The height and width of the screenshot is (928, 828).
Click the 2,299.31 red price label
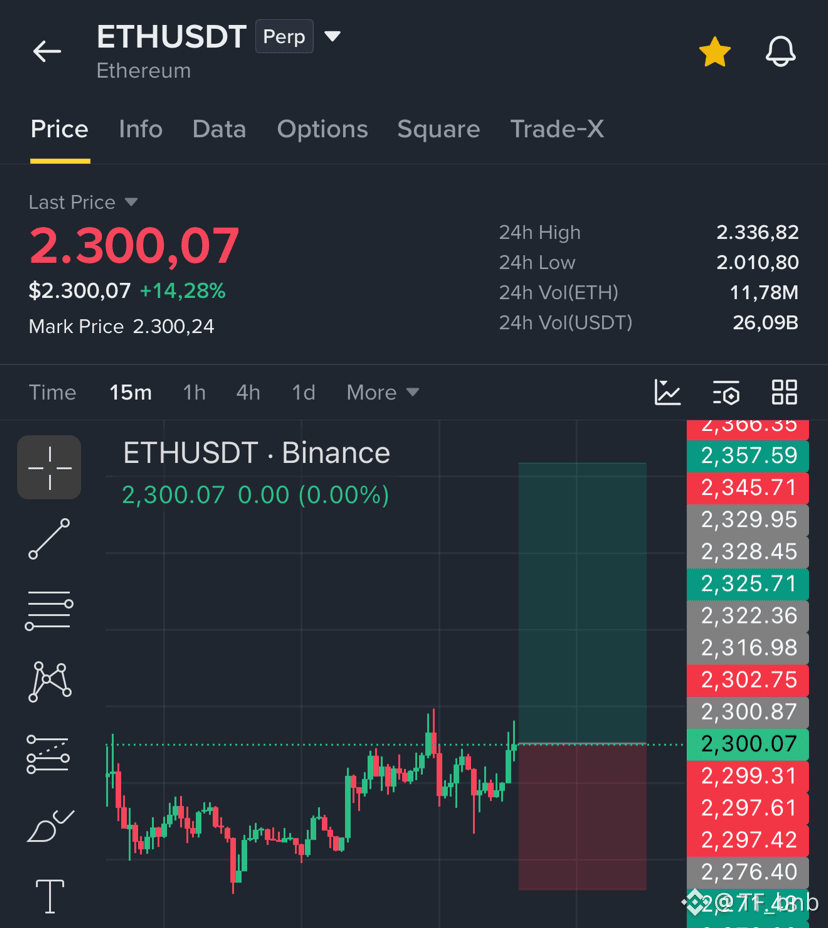[x=748, y=776]
